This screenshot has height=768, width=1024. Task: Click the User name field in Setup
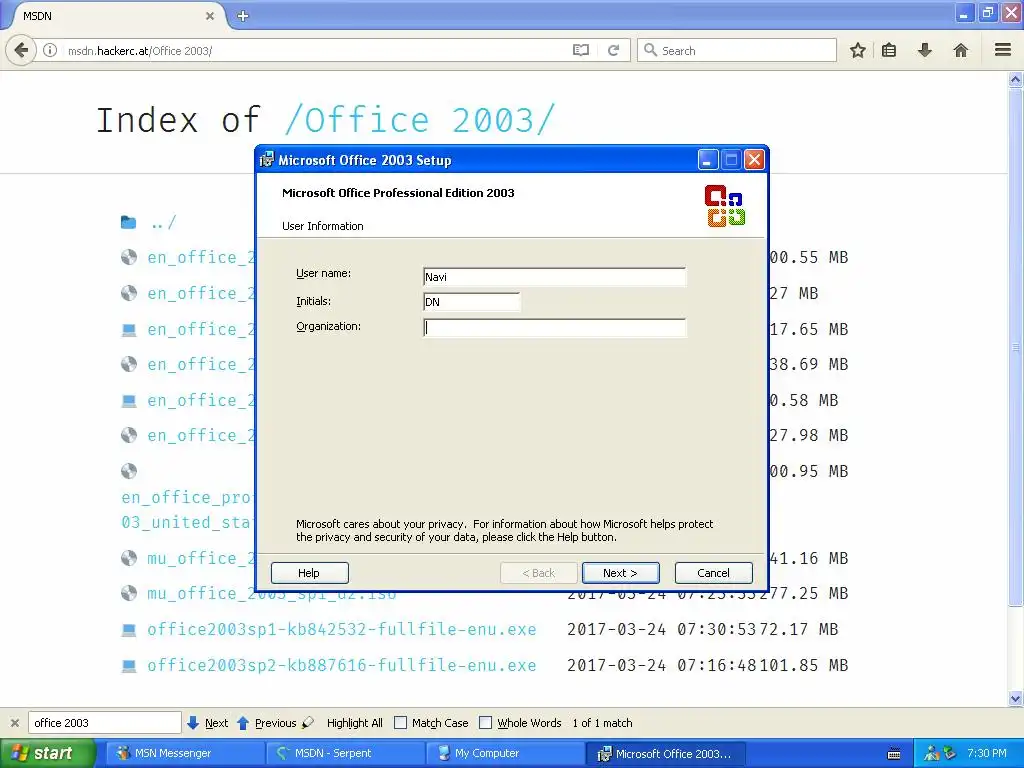pos(554,277)
